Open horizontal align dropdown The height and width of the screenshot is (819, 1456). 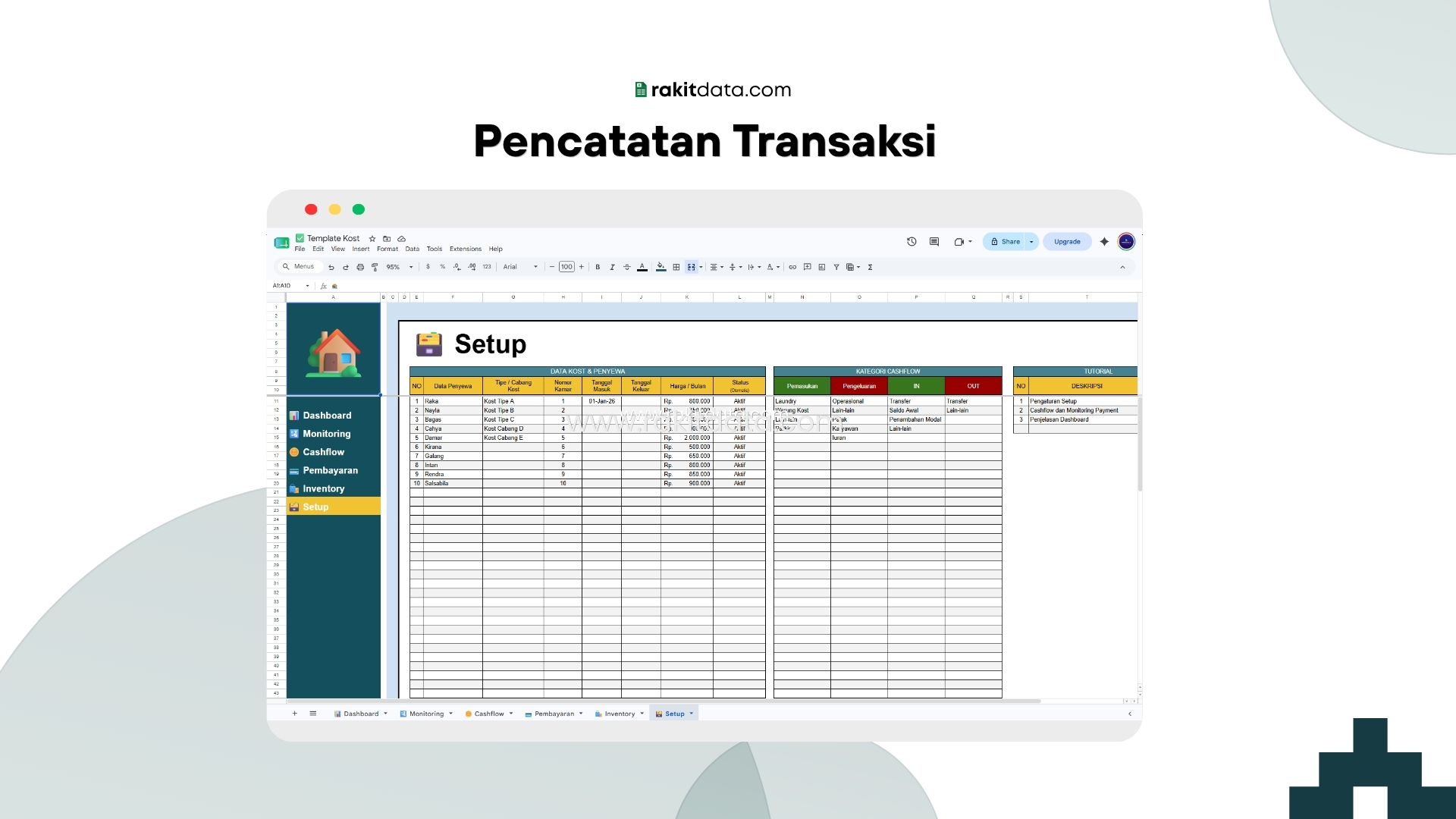point(717,267)
